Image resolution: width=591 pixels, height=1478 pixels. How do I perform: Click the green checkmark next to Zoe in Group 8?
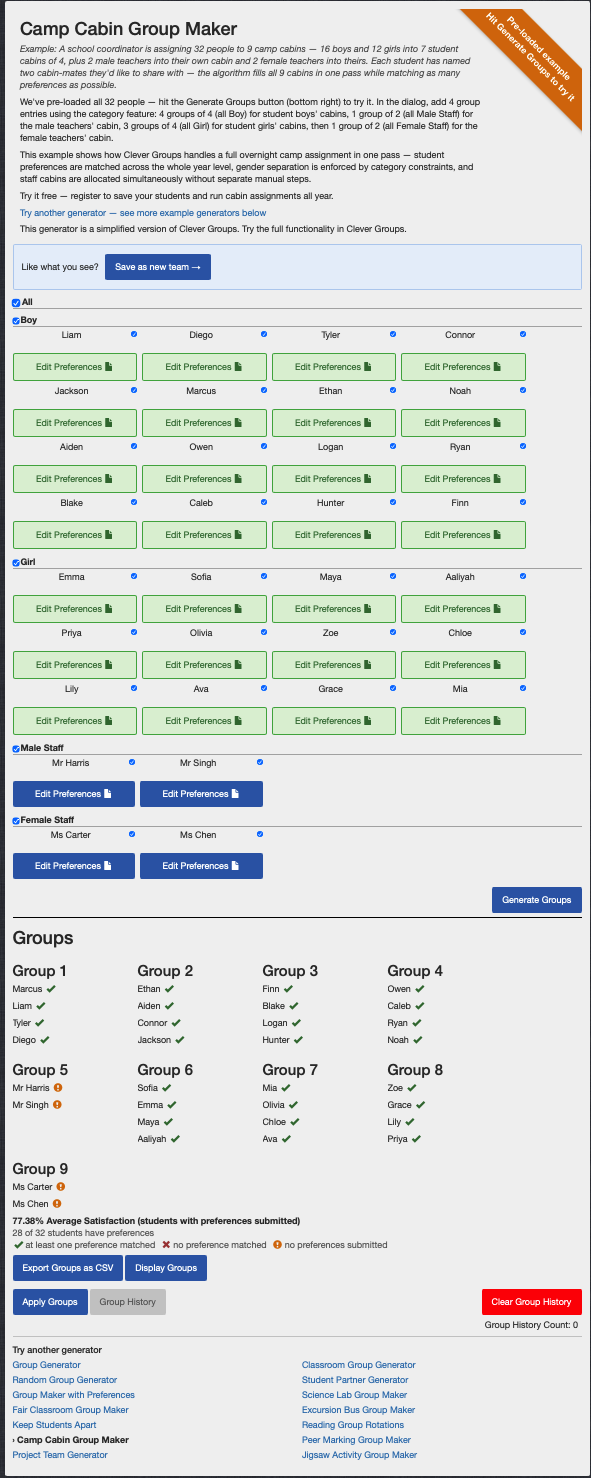[x=412, y=1088]
